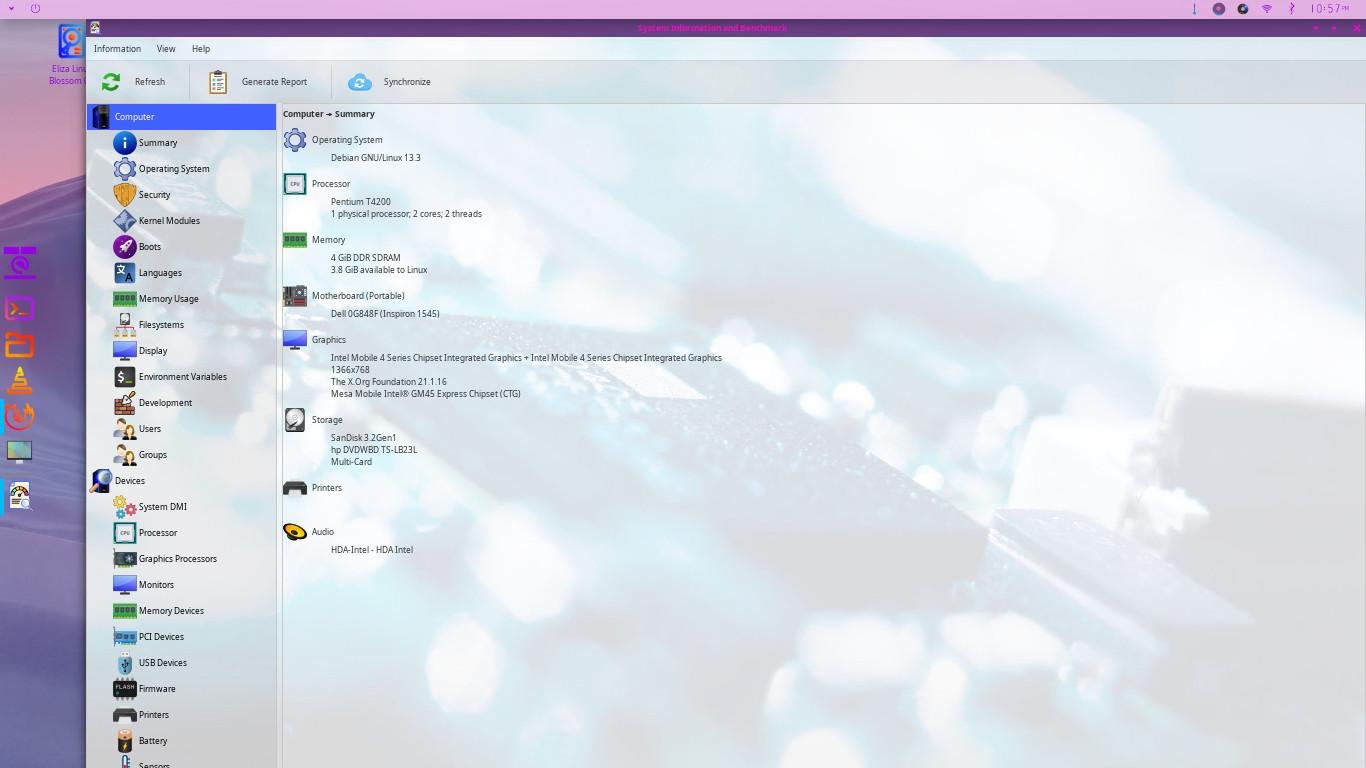The height and width of the screenshot is (768, 1366).
Task: Select the Battery entry
Action: (153, 741)
